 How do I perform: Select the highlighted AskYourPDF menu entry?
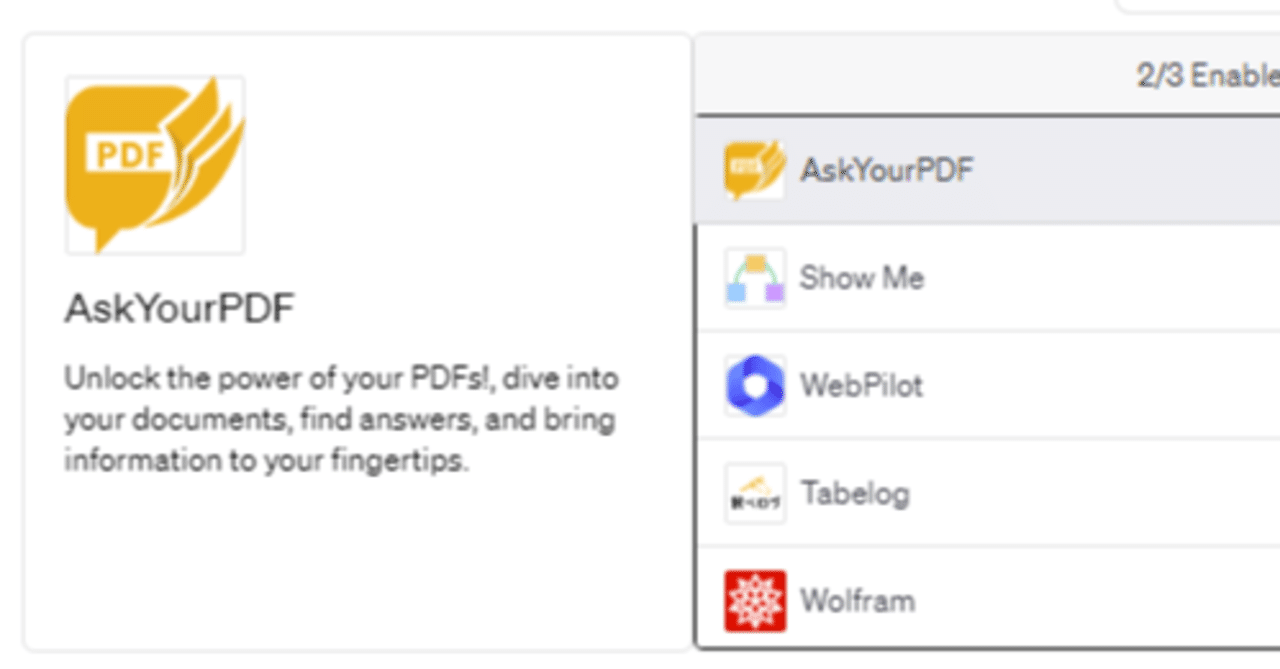885,169
